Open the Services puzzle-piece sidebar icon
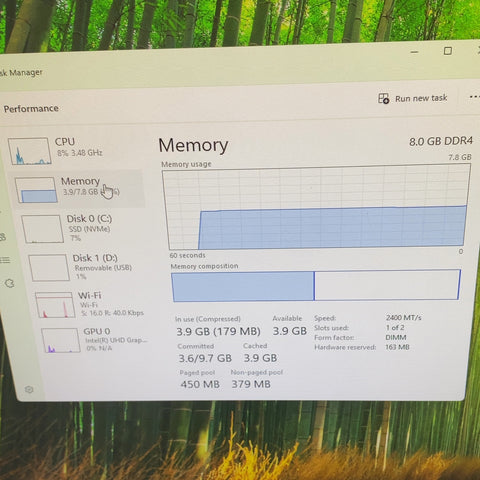This screenshot has width=480, height=480. click(9, 283)
